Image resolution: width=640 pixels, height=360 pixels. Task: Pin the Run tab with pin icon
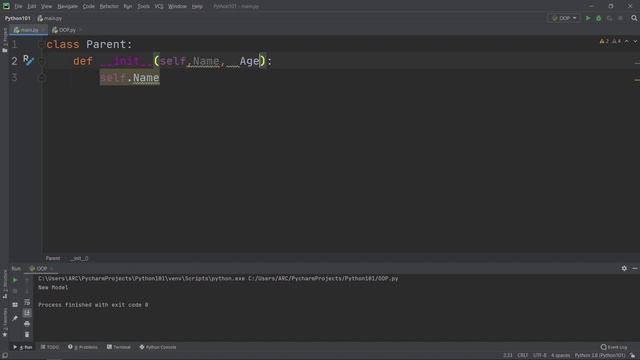(15, 318)
